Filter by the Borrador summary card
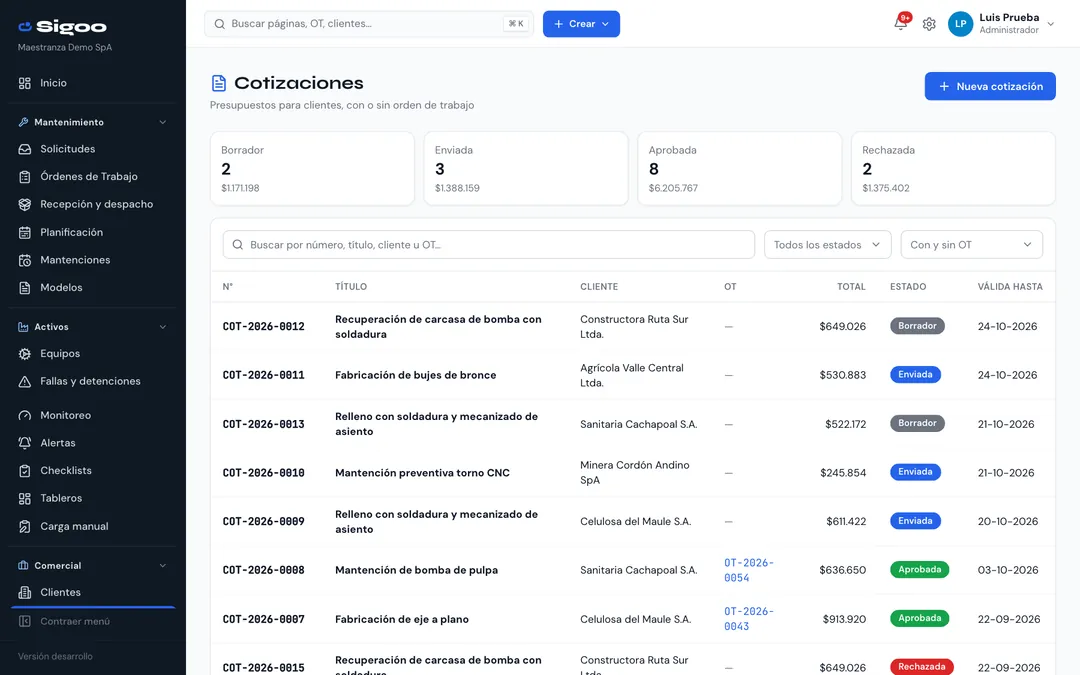This screenshot has height=675, width=1080. point(312,169)
